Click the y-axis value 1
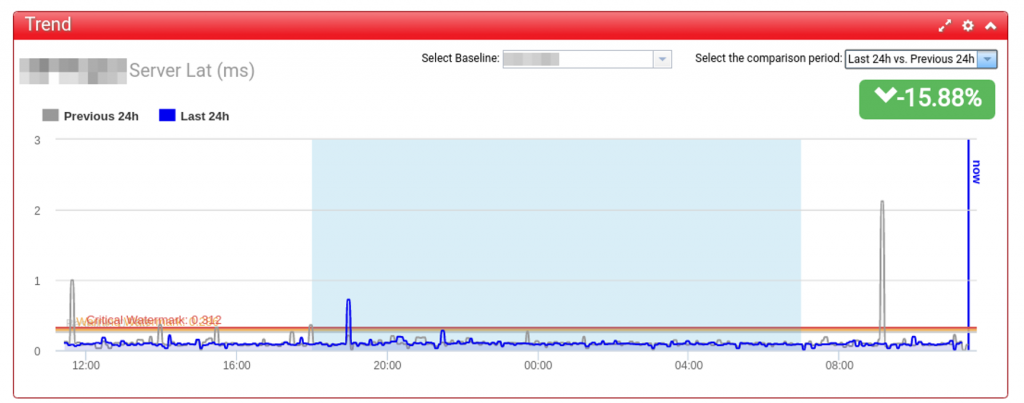1024x403 pixels. (x=39, y=281)
